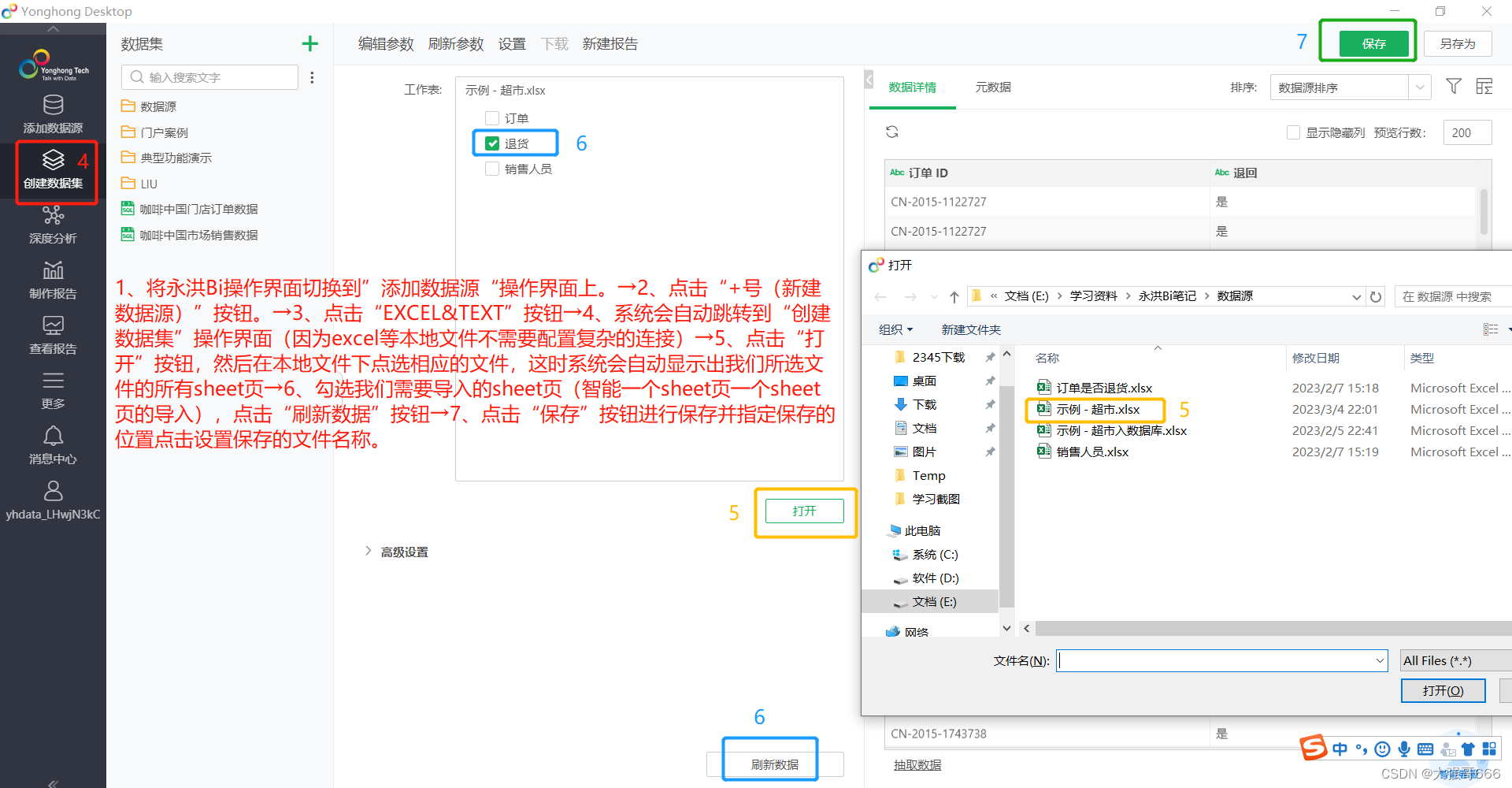
Task: Click the 咖啡中国门店订单数据 dataset
Action: (x=190, y=209)
